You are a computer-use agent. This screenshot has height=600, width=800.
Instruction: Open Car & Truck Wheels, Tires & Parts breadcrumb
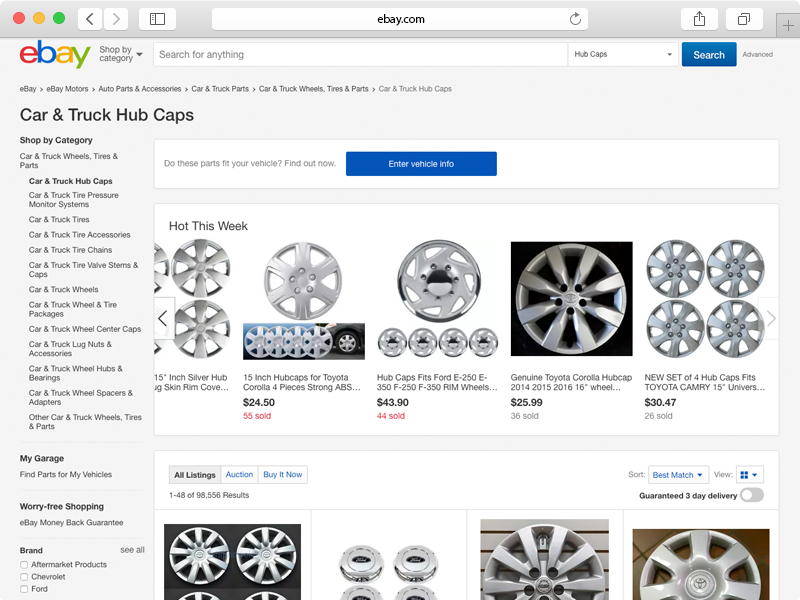pos(313,89)
